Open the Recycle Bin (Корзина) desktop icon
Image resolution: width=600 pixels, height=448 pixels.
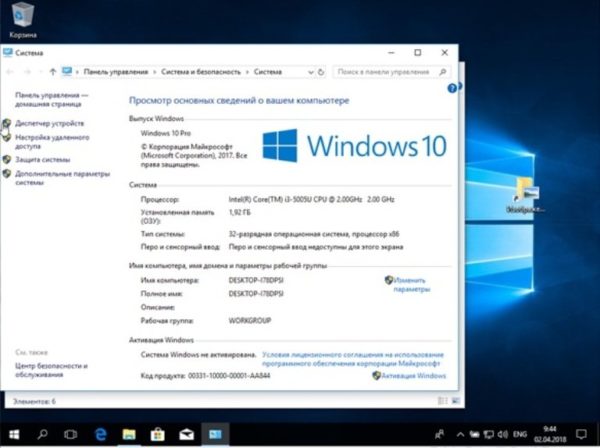(23, 20)
